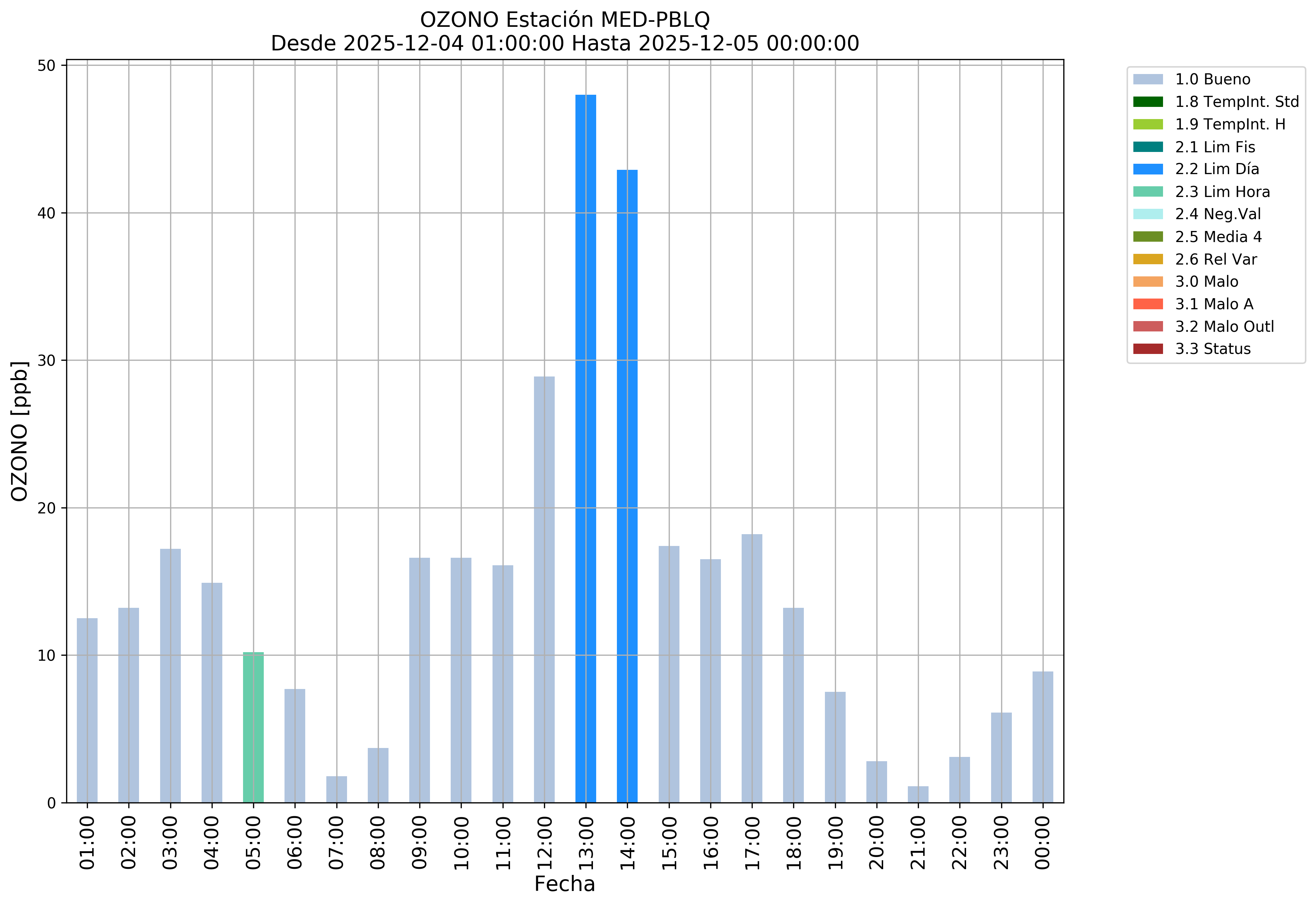
Task: Click the 2.2 Lim Día legend swatch
Action: click(x=1147, y=169)
